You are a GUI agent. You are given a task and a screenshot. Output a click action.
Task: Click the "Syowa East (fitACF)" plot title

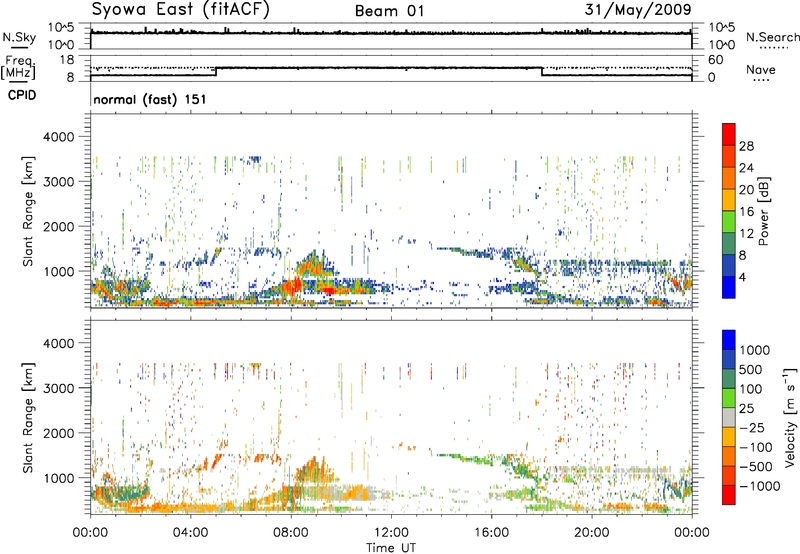click(x=181, y=9)
